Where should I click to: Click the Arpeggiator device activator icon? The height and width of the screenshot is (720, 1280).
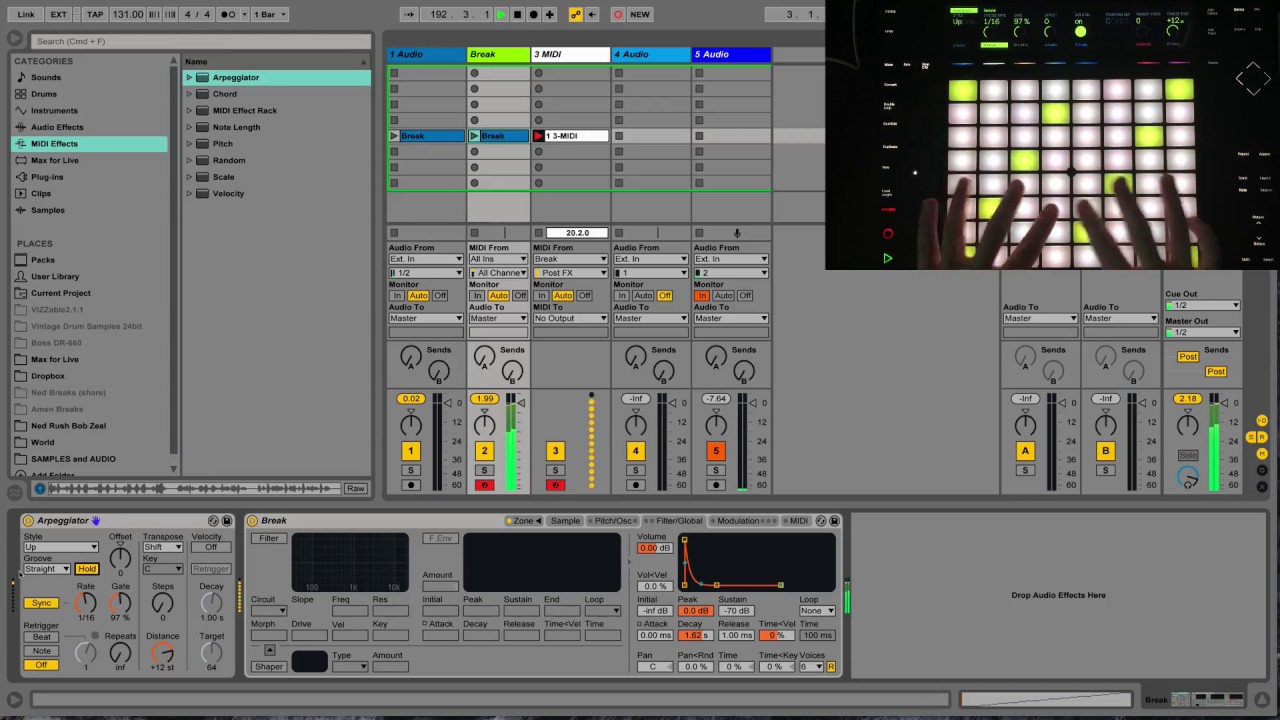click(28, 521)
